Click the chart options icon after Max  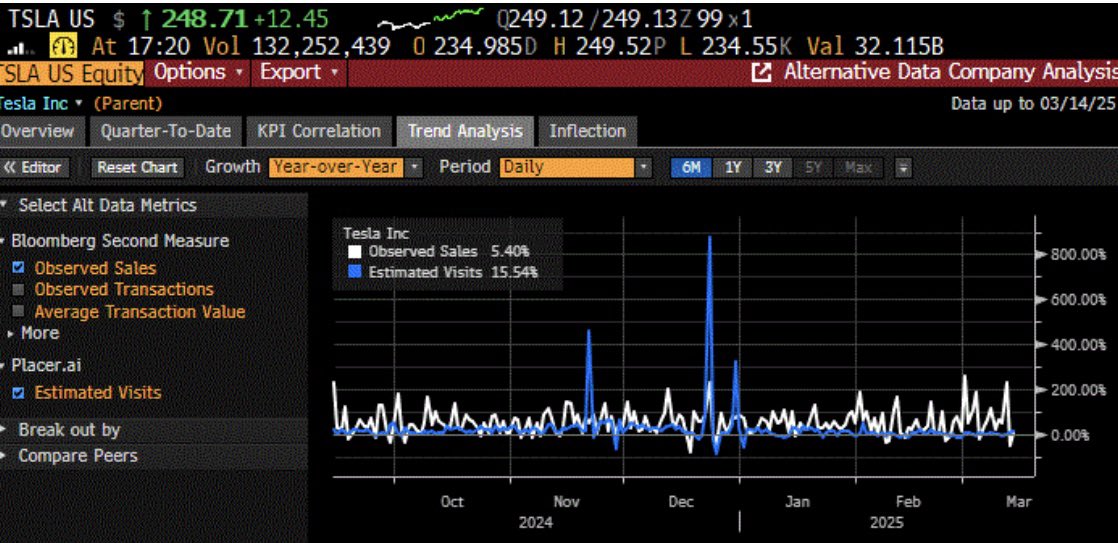pyautogui.click(x=903, y=167)
